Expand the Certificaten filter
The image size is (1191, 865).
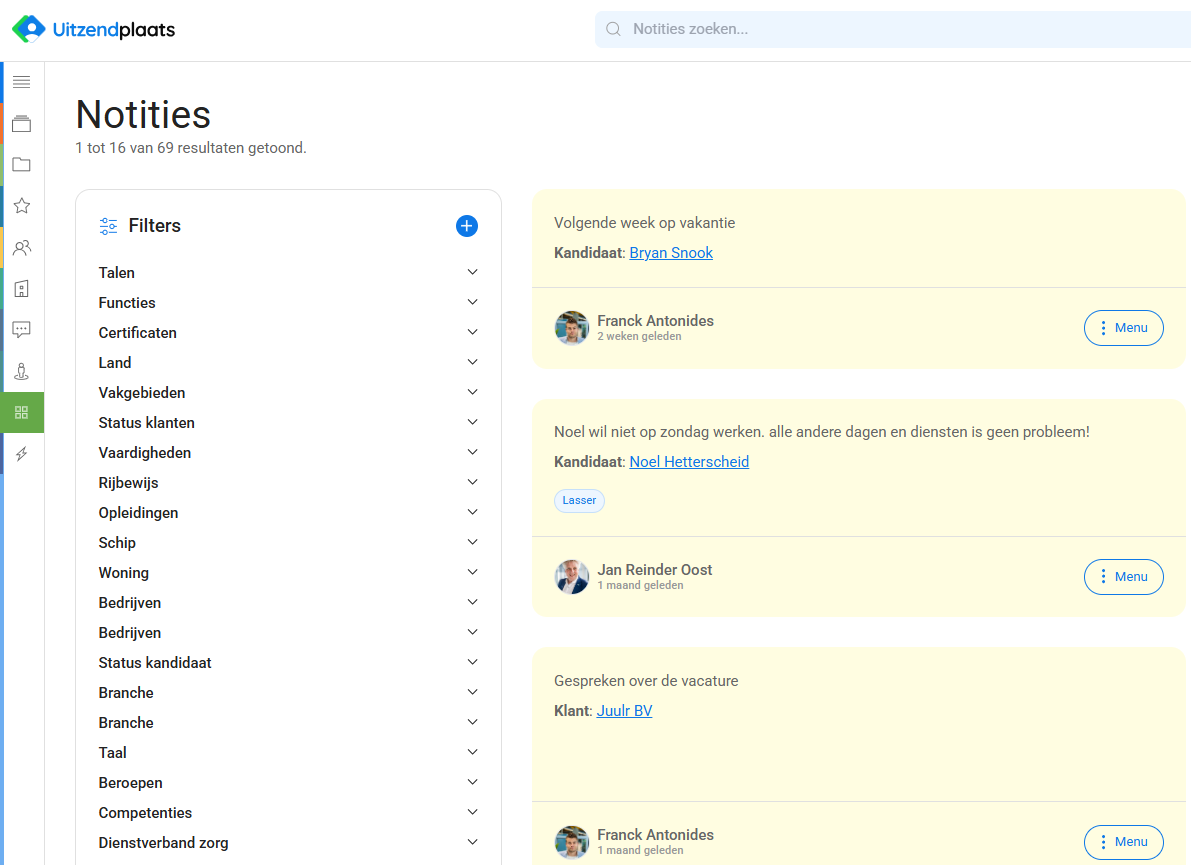point(288,333)
